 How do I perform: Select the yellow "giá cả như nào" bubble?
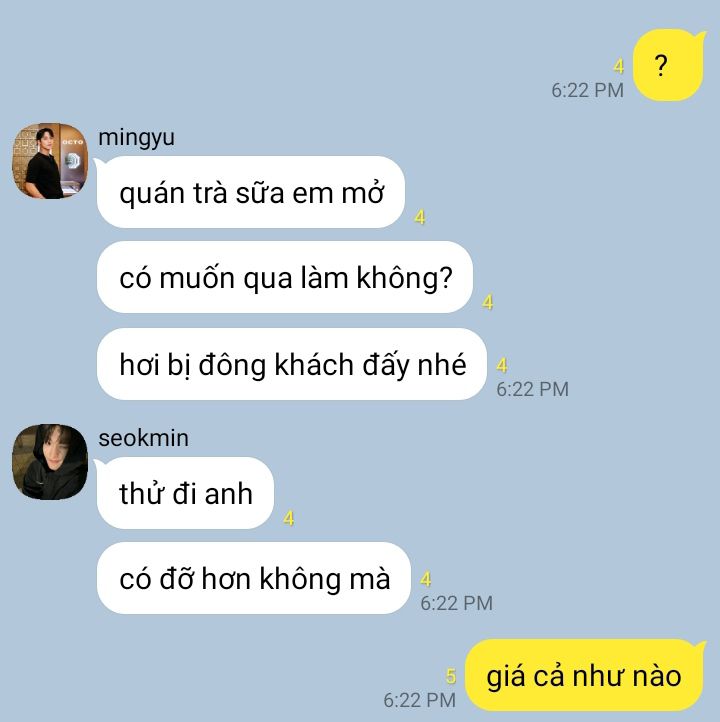click(585, 675)
